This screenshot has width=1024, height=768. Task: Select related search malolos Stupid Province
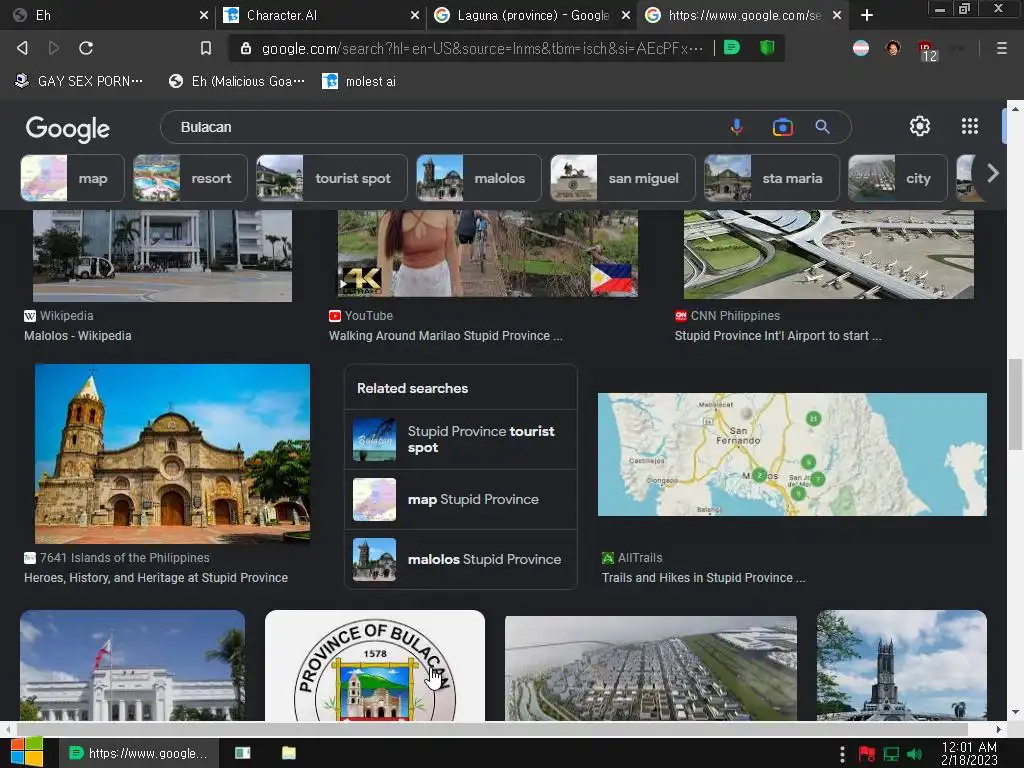(x=460, y=560)
